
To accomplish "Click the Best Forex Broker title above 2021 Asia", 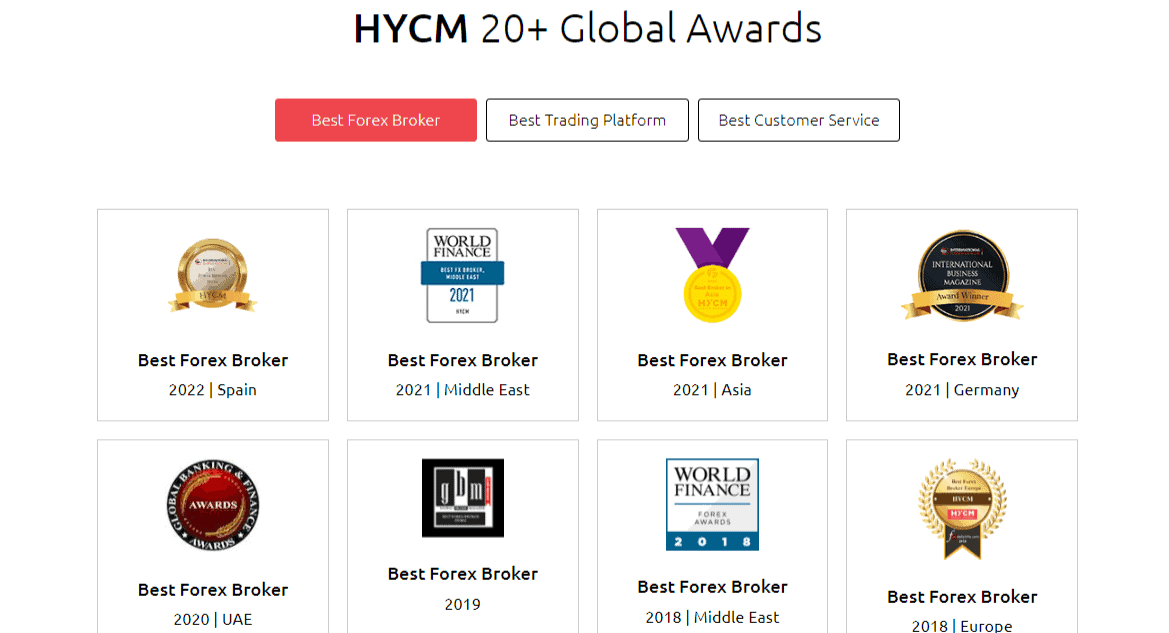I will coord(712,360).
